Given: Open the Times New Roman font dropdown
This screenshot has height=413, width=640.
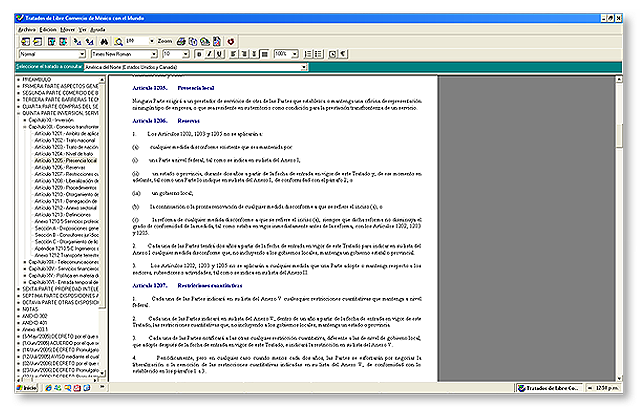Looking at the screenshot, I should pyautogui.click(x=154, y=54).
